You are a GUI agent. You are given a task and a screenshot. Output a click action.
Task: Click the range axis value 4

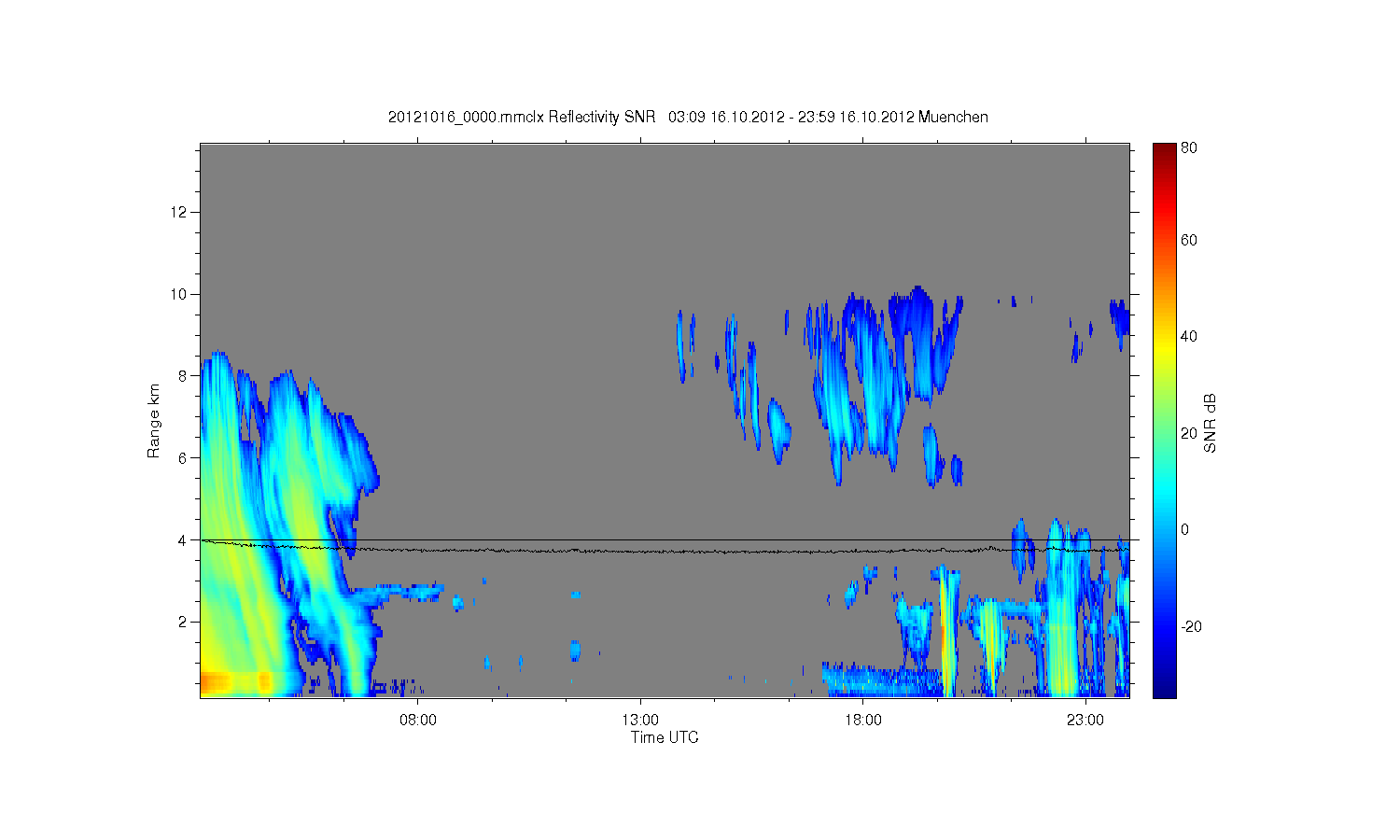click(183, 539)
